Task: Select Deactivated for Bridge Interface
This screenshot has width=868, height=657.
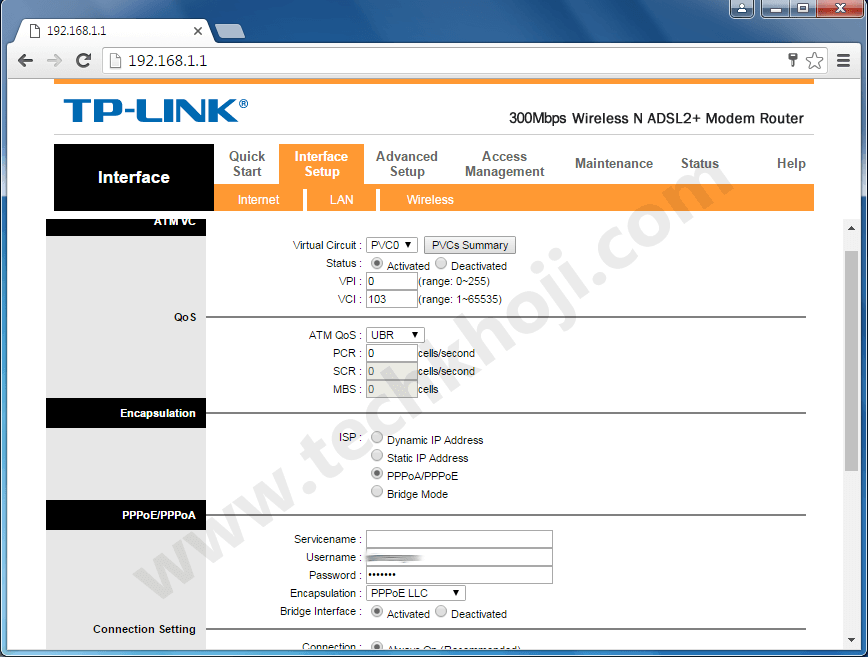Action: pyautogui.click(x=441, y=612)
